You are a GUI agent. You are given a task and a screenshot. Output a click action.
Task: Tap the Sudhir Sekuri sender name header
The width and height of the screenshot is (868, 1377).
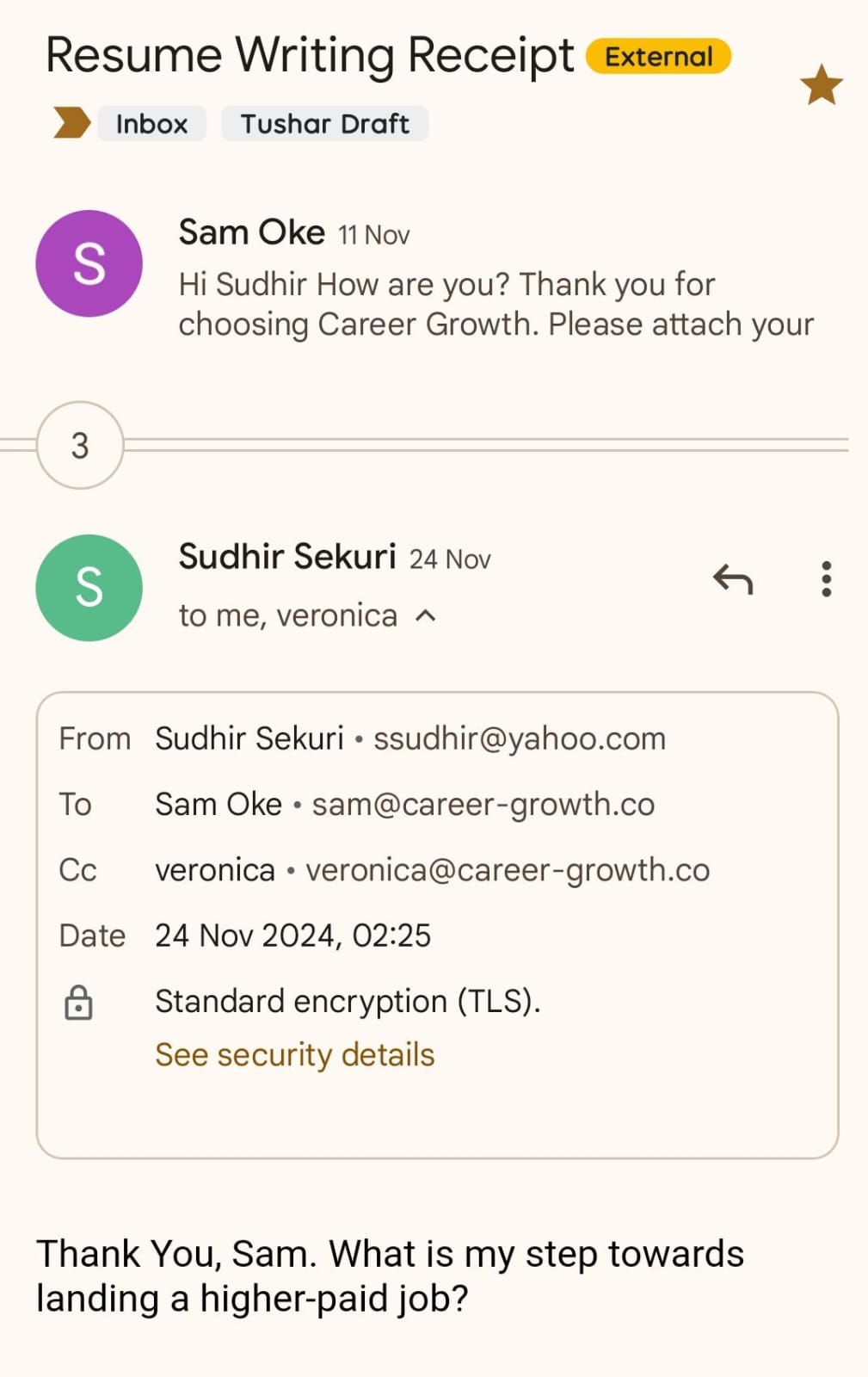pyautogui.click(x=287, y=557)
